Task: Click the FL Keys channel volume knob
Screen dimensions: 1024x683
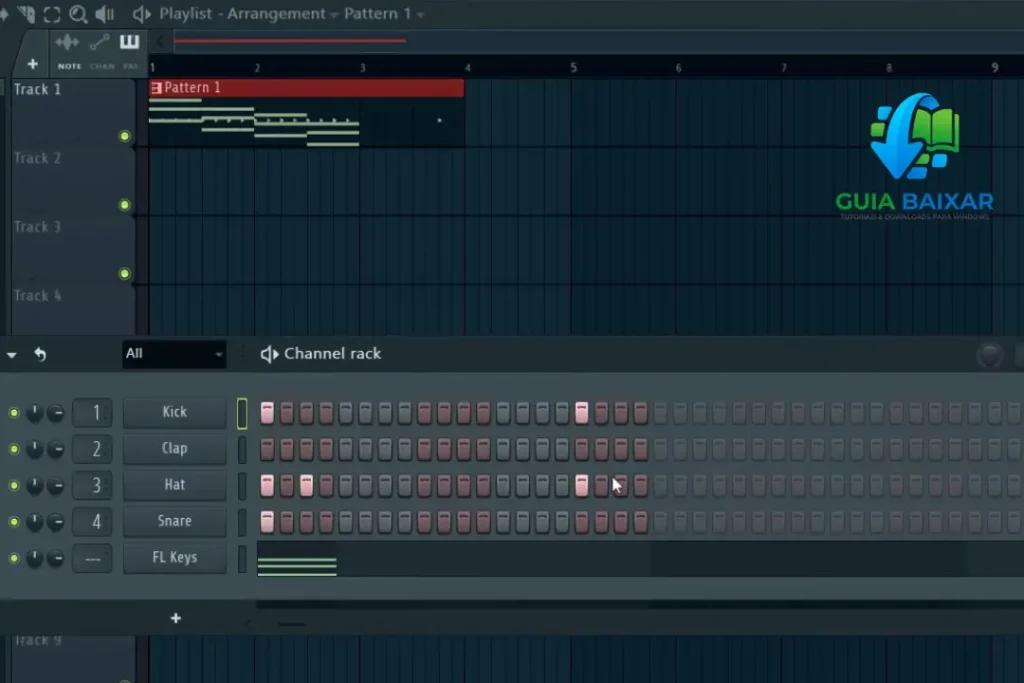Action: point(56,558)
